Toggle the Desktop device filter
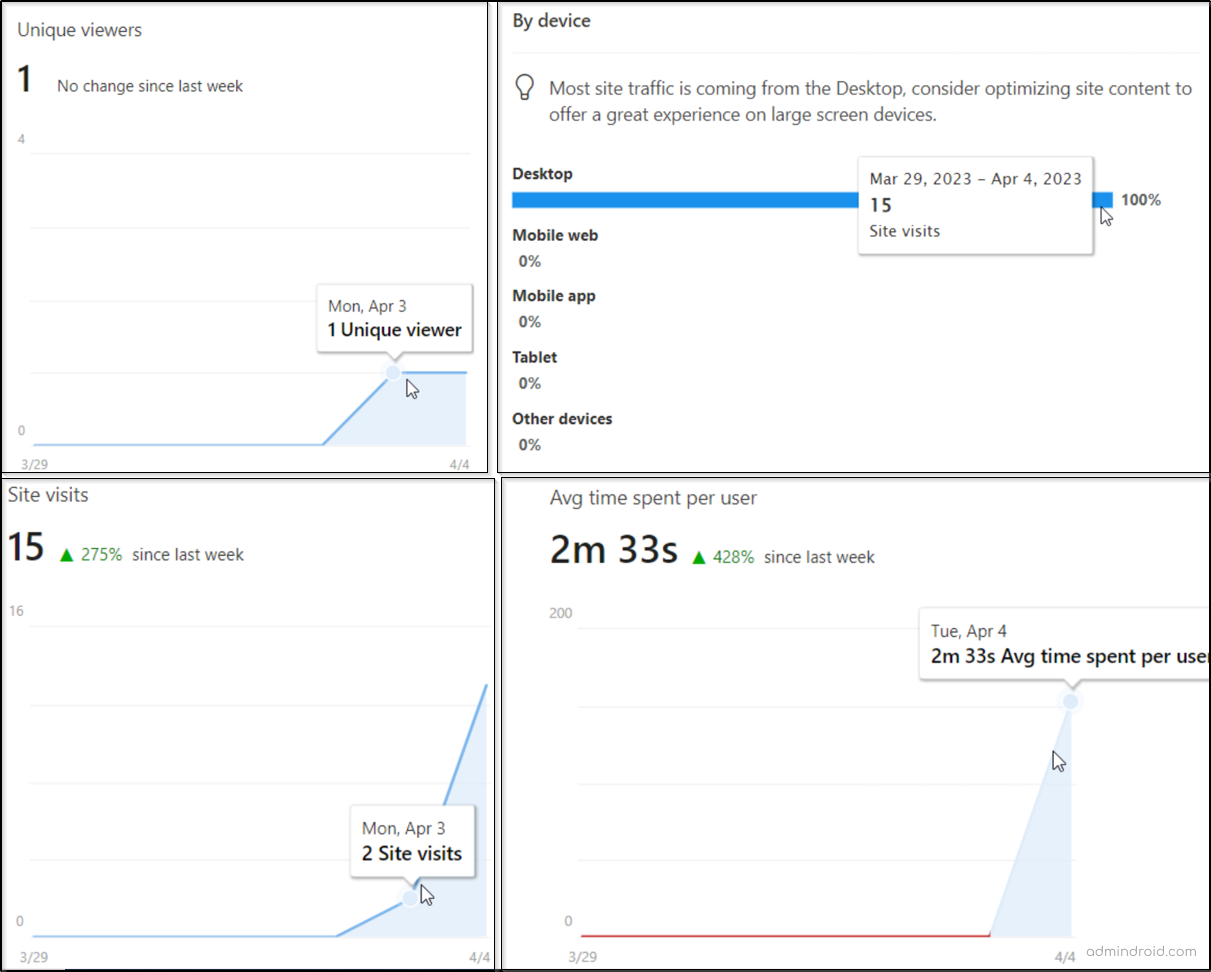Image resolution: width=1211 pixels, height=972 pixels. (542, 173)
